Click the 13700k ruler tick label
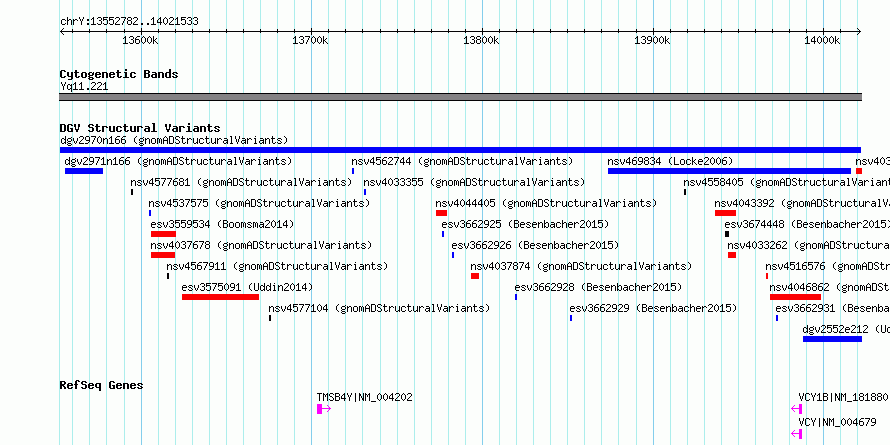 (x=310, y=41)
